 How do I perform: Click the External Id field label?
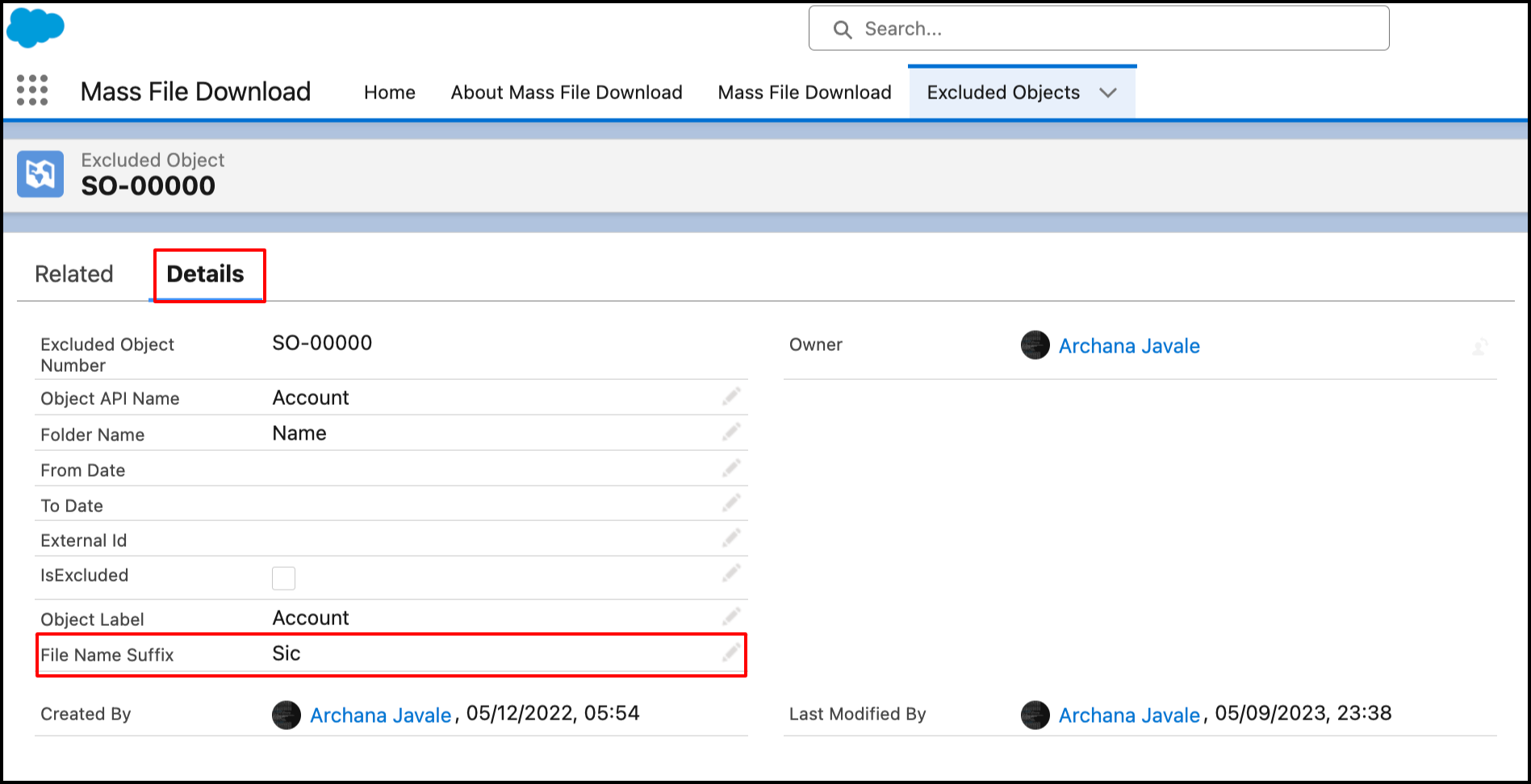pyautogui.click(x=84, y=540)
